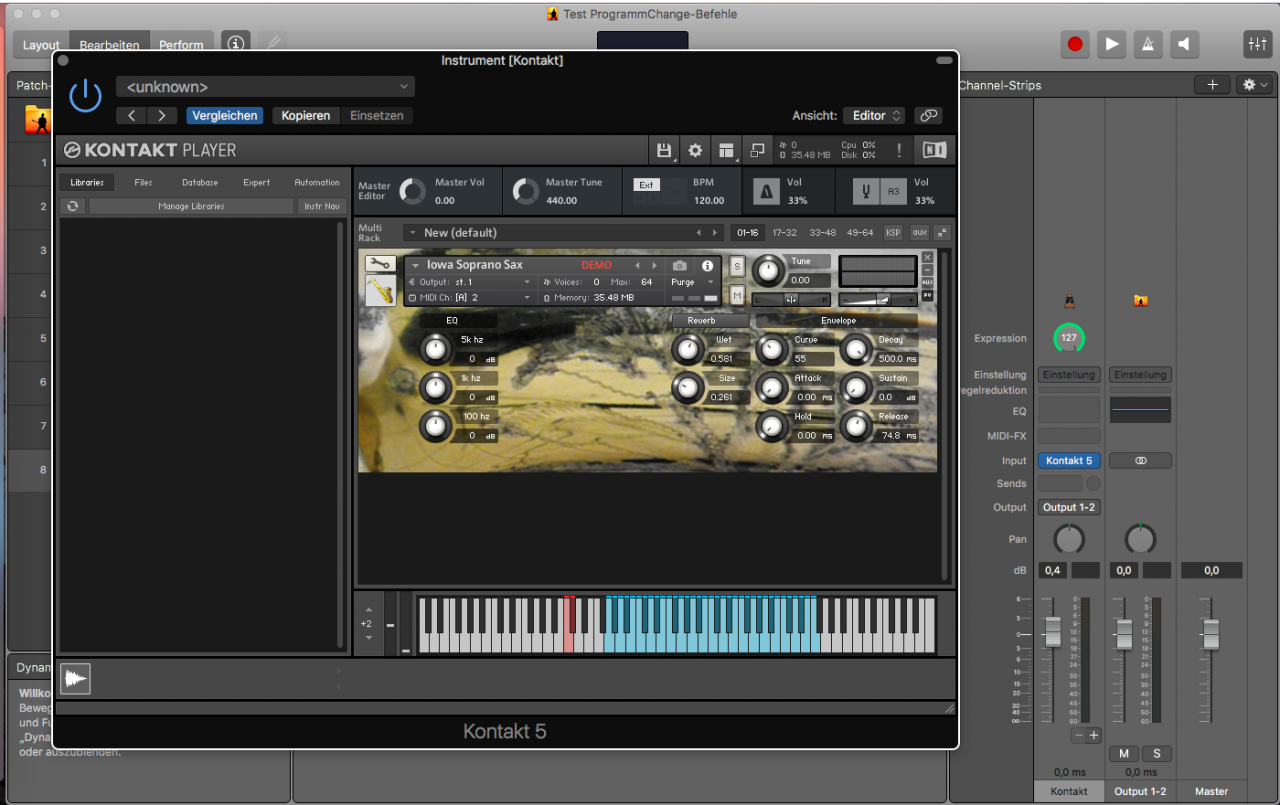Open Ansicht Editor dropdown

coord(874,116)
